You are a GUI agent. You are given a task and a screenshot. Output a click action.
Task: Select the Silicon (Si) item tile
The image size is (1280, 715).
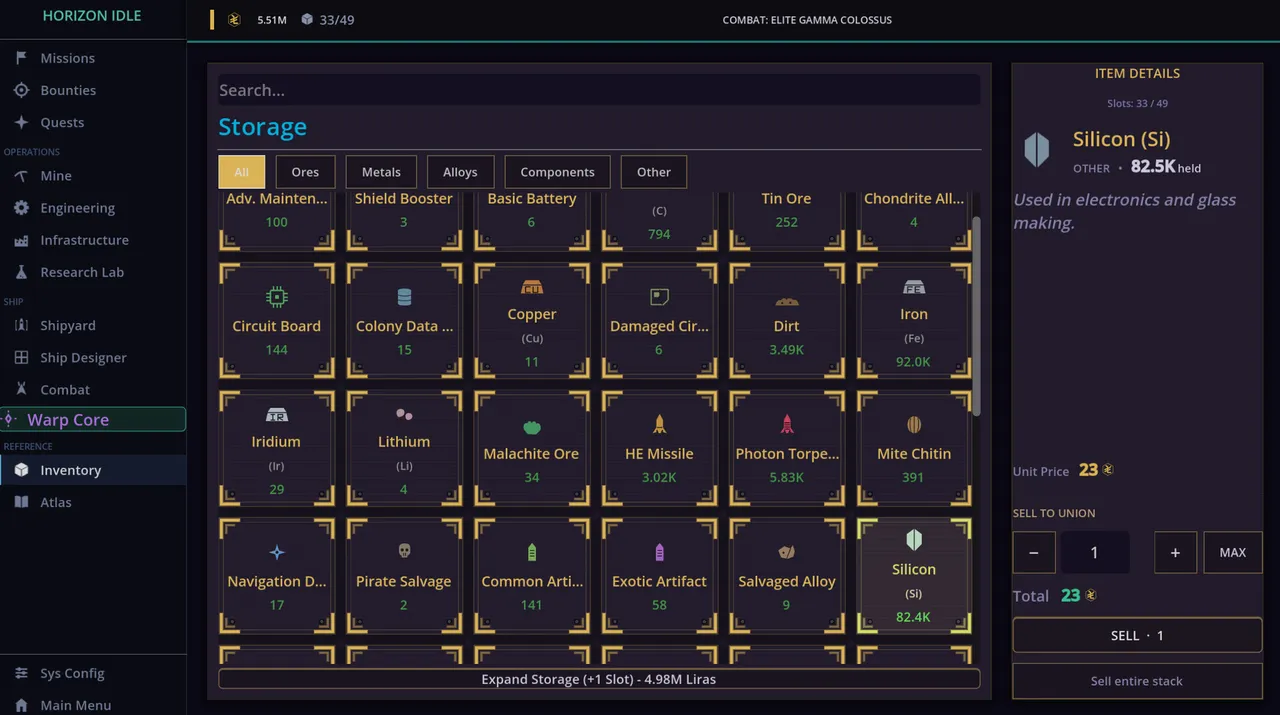pyautogui.click(x=914, y=576)
